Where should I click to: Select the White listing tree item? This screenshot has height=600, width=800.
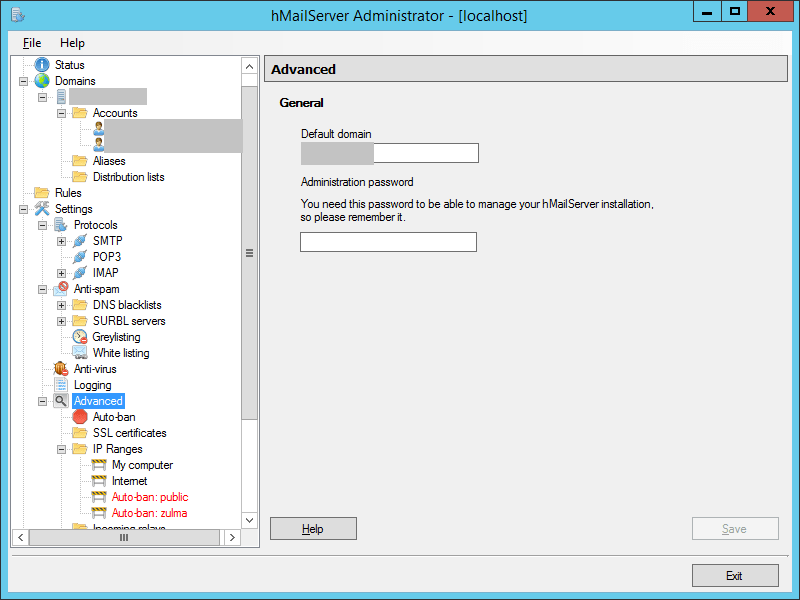(x=121, y=353)
